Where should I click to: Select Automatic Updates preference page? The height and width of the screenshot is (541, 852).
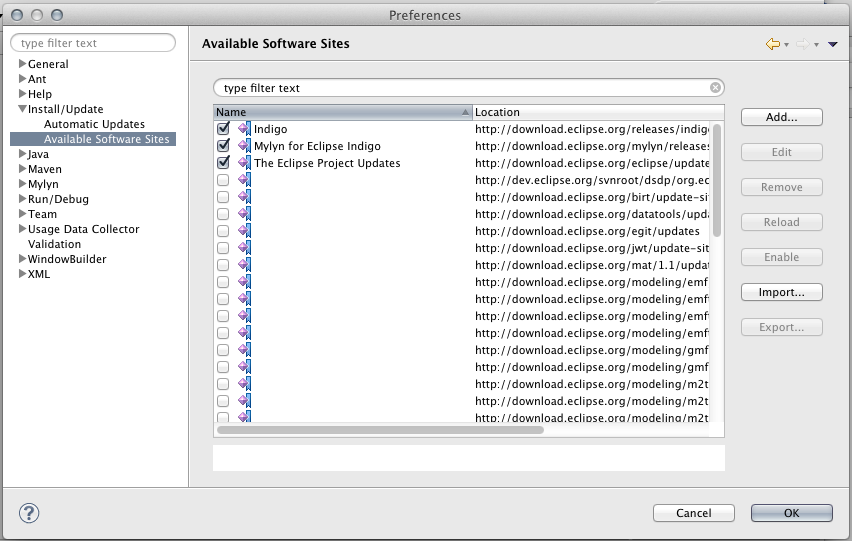coord(94,124)
